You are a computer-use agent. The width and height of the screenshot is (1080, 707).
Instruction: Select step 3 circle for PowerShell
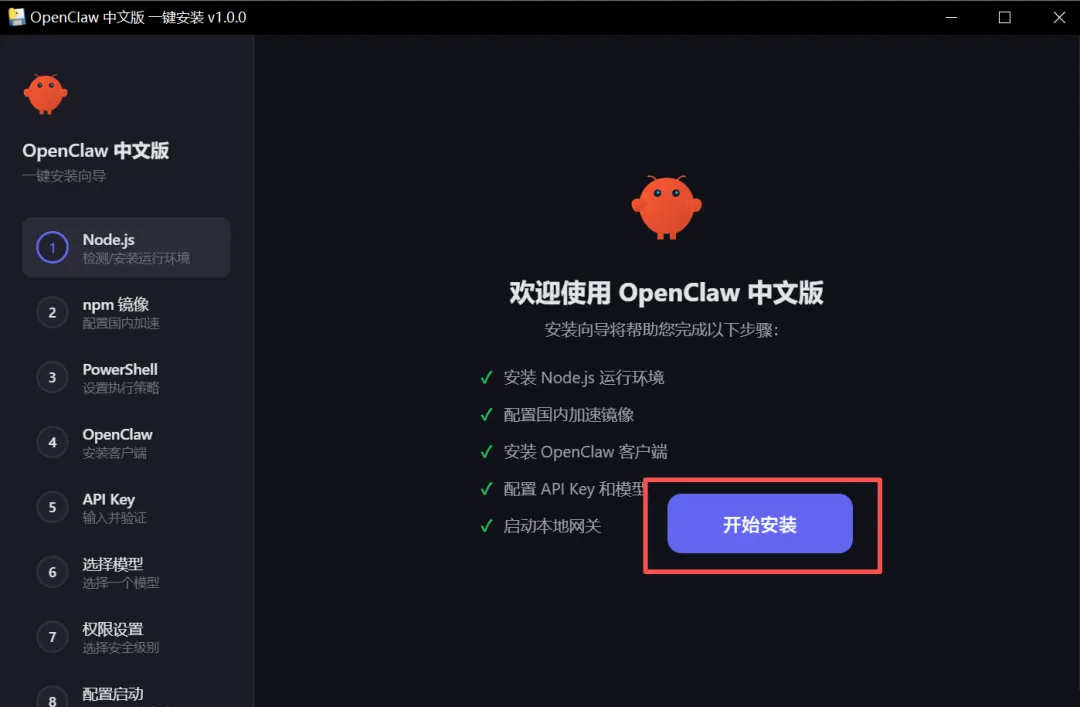coord(52,378)
